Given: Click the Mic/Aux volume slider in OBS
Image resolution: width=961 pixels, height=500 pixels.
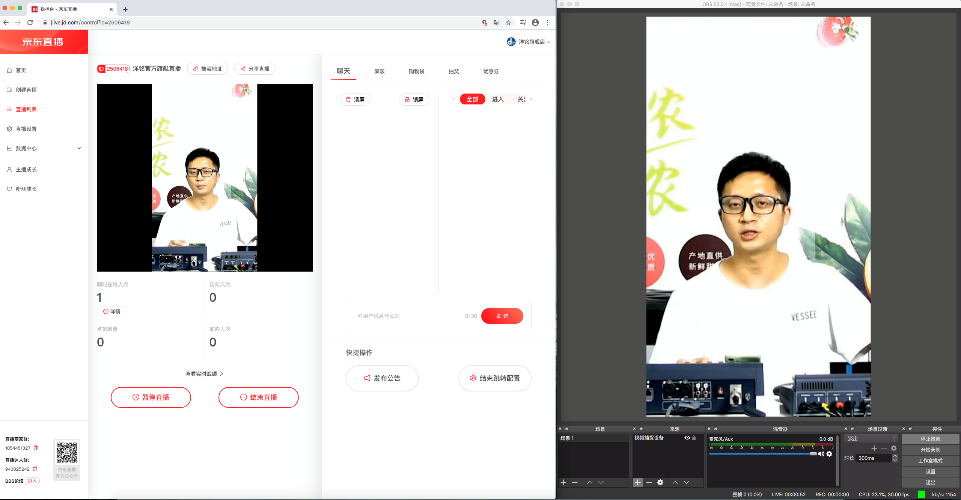Looking at the screenshot, I should pos(762,454).
